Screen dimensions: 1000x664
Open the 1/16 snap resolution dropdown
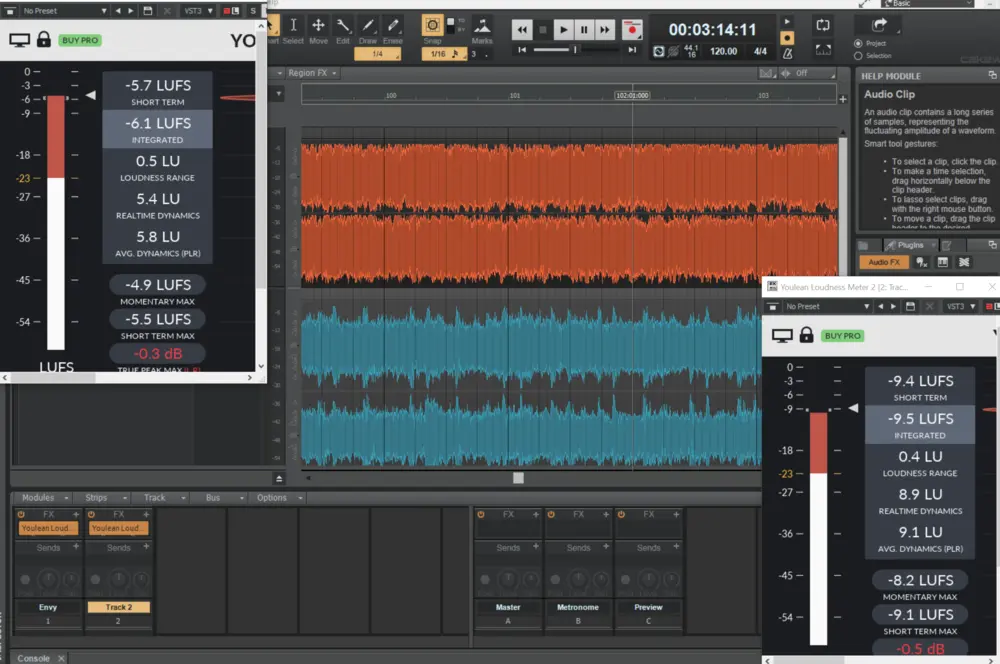tap(445, 54)
